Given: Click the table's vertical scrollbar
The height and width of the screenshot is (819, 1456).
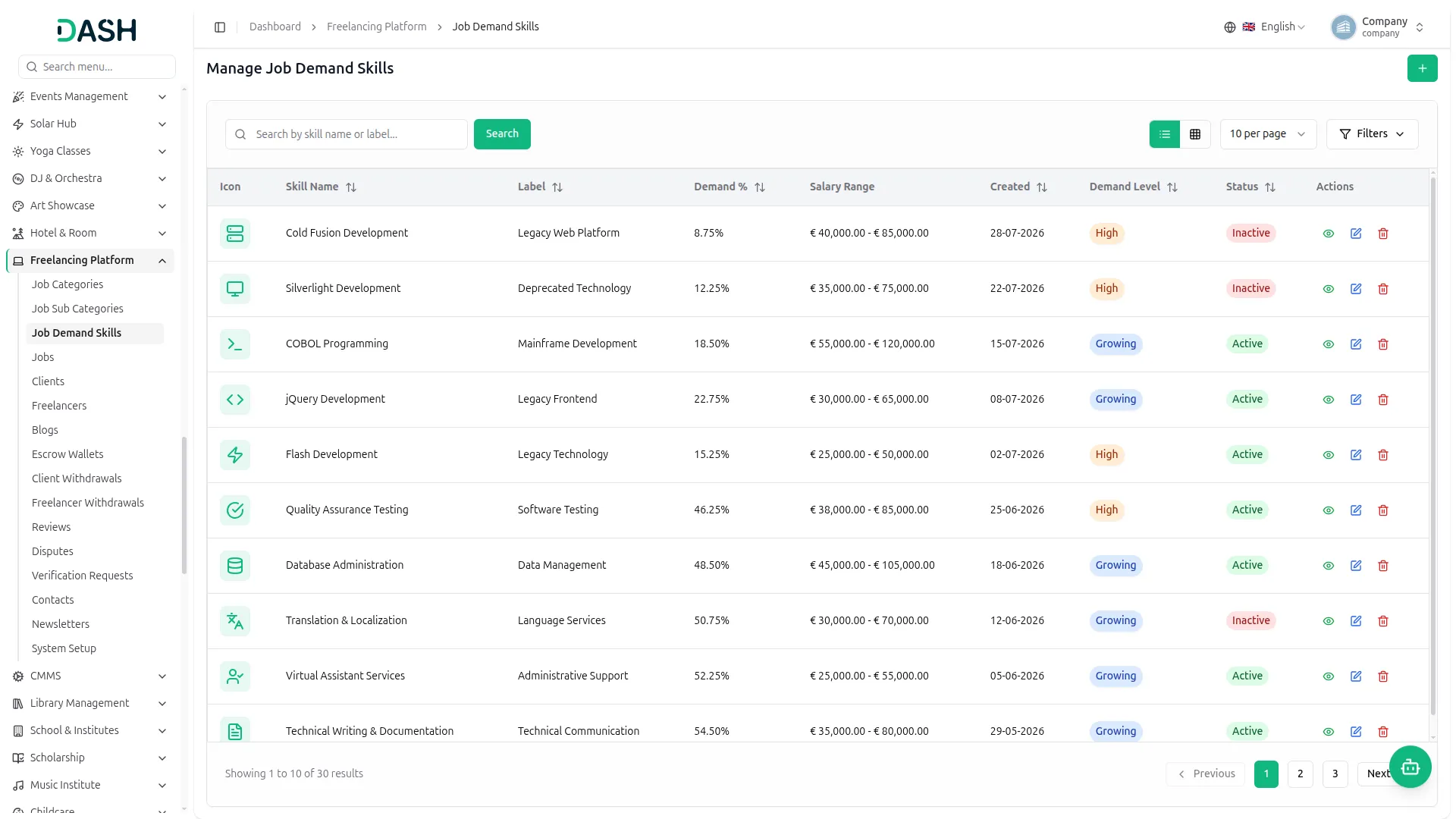Looking at the screenshot, I should 1432,447.
